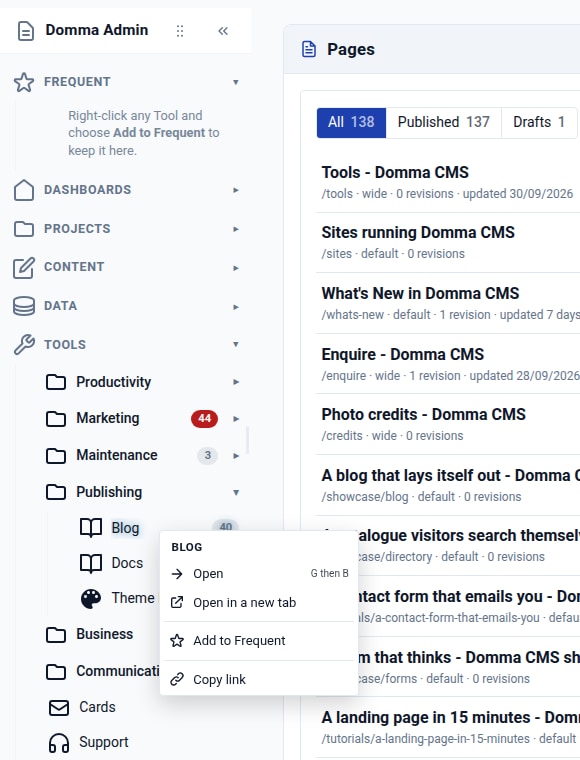Screen dimensions: 580x760
Task: Open the Cards tool in sidebar
Action: point(97,708)
